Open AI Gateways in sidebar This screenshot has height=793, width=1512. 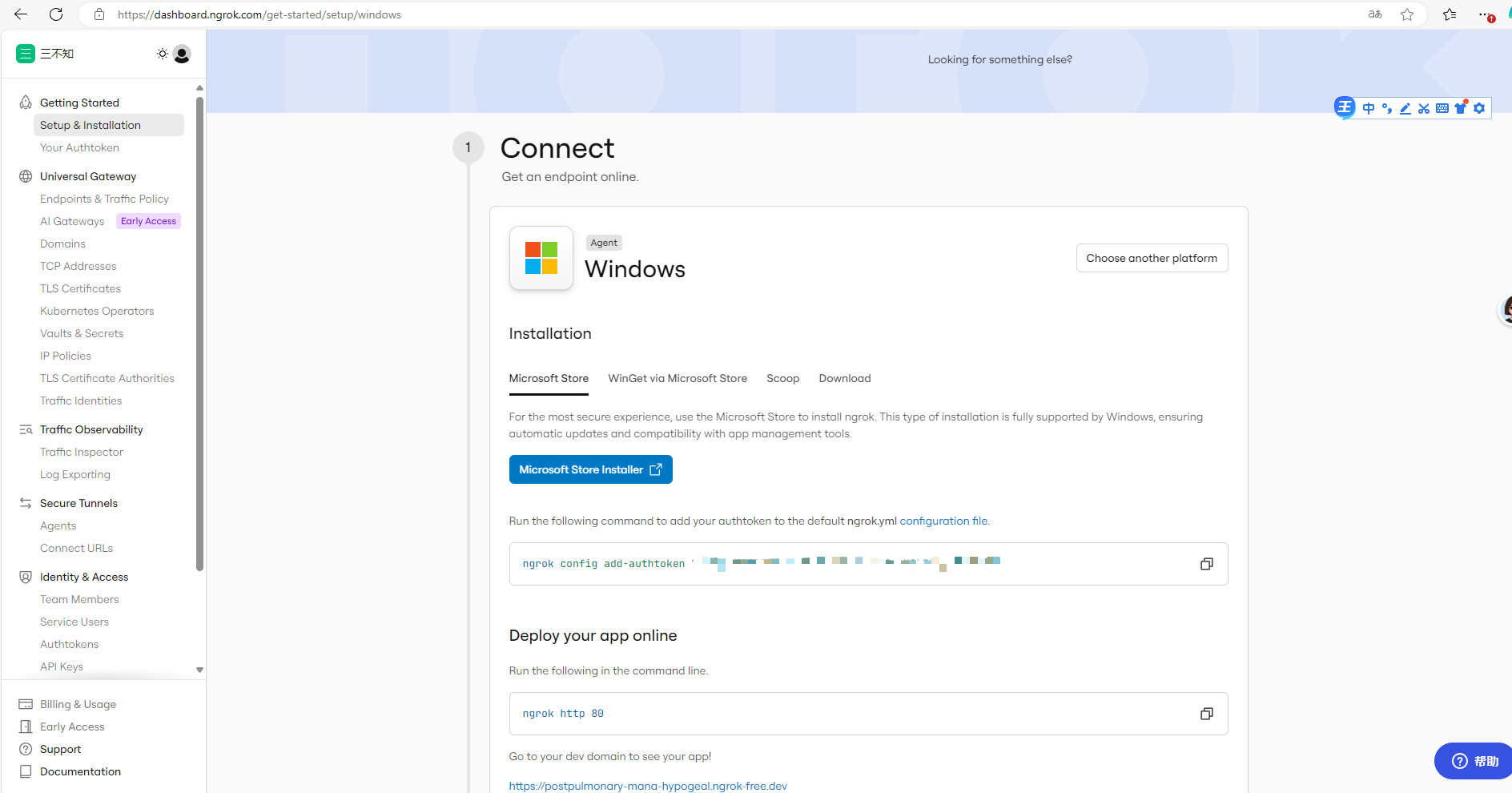(x=72, y=221)
